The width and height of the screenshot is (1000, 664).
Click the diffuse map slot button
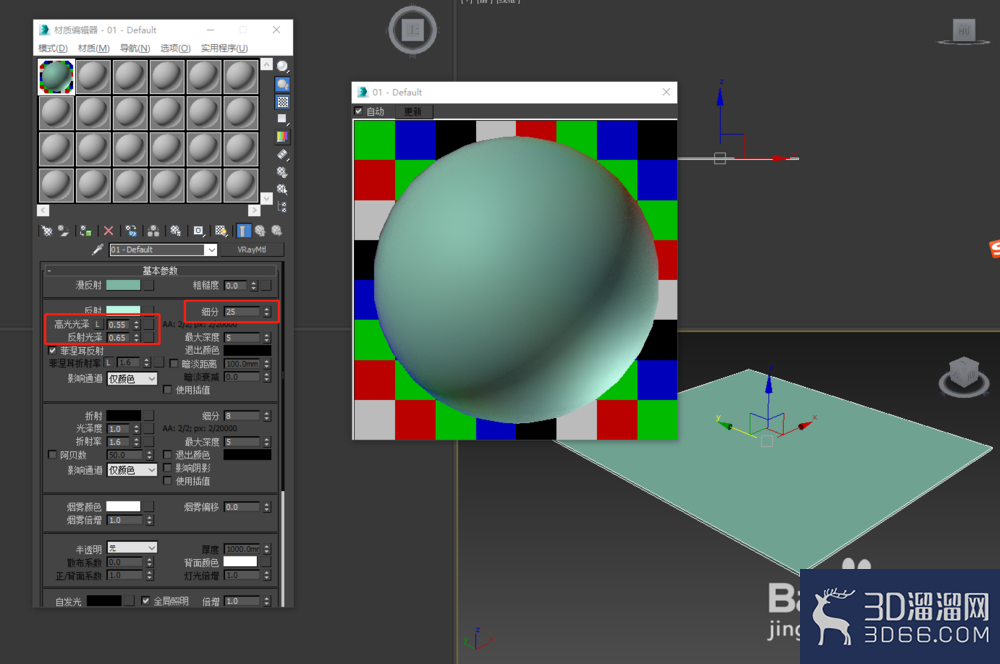pos(149,285)
